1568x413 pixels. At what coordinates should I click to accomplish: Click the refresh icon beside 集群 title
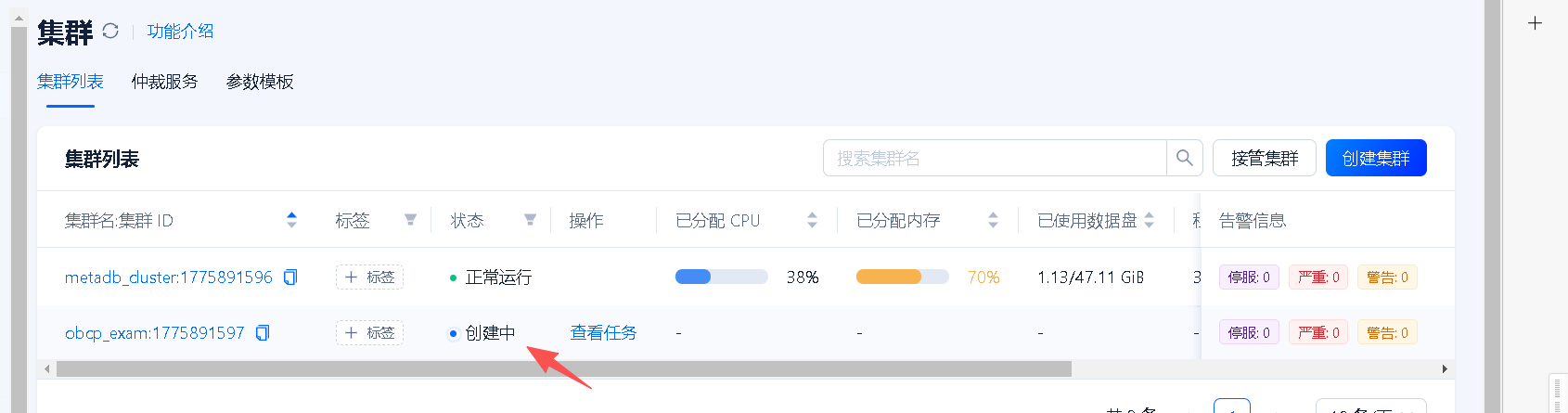(x=110, y=31)
